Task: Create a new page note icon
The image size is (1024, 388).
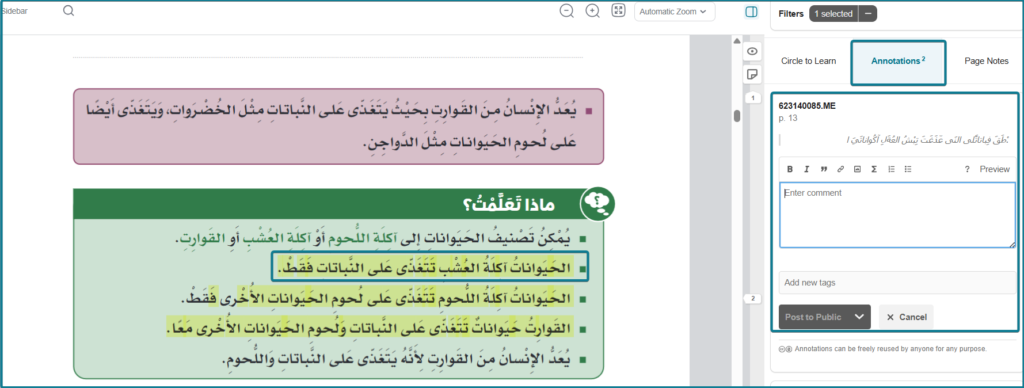Action: click(752, 74)
